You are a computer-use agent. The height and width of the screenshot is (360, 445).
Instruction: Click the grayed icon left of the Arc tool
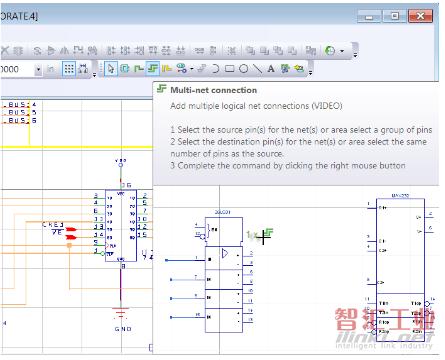(201, 69)
